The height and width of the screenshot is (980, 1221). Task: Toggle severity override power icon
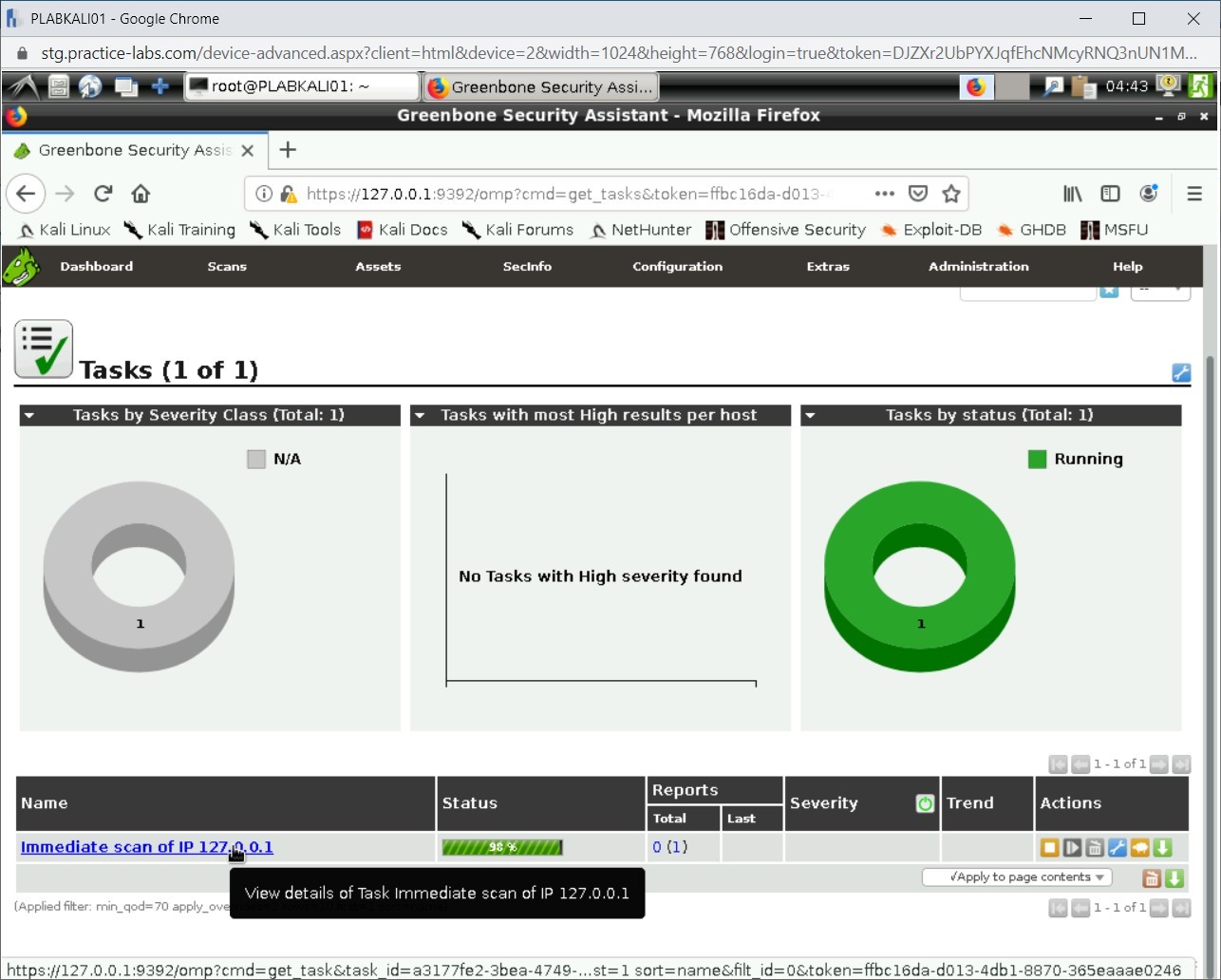pyautogui.click(x=925, y=803)
